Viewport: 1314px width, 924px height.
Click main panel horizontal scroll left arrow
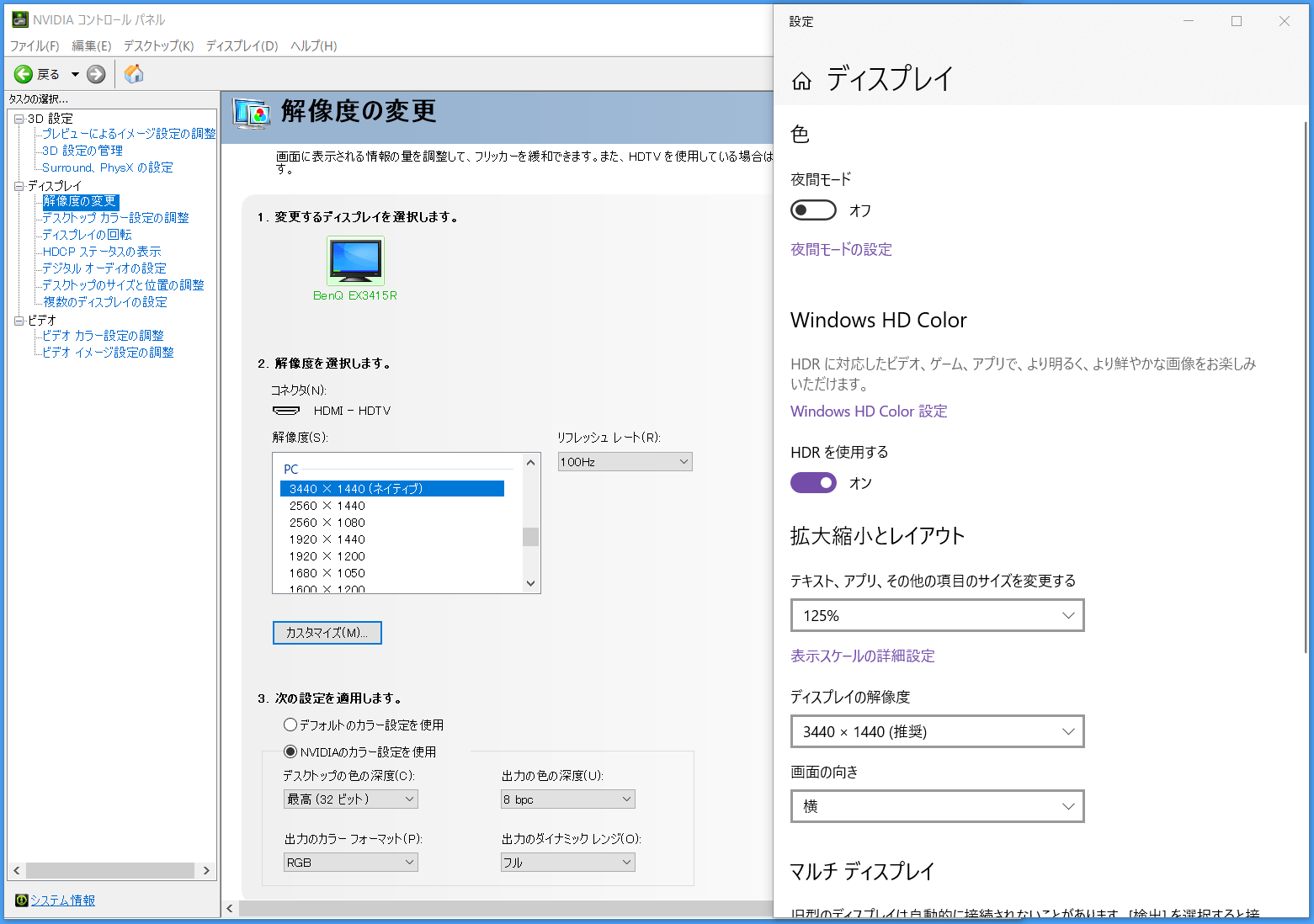231,909
